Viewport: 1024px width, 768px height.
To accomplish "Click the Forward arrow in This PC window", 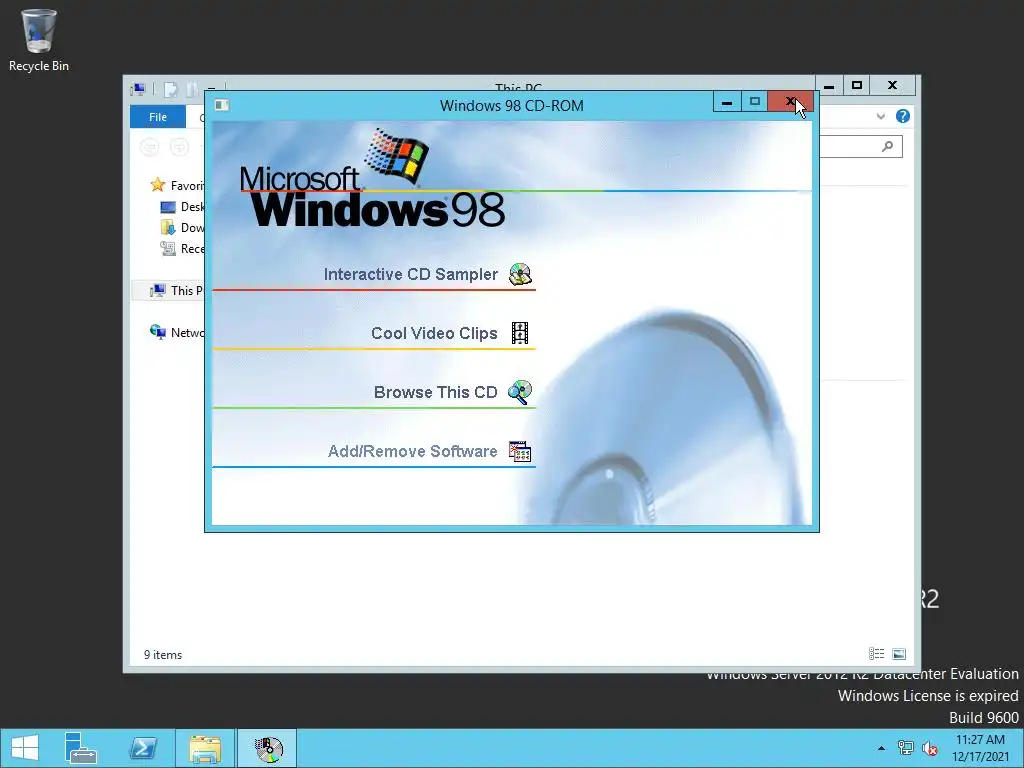I will (x=179, y=147).
